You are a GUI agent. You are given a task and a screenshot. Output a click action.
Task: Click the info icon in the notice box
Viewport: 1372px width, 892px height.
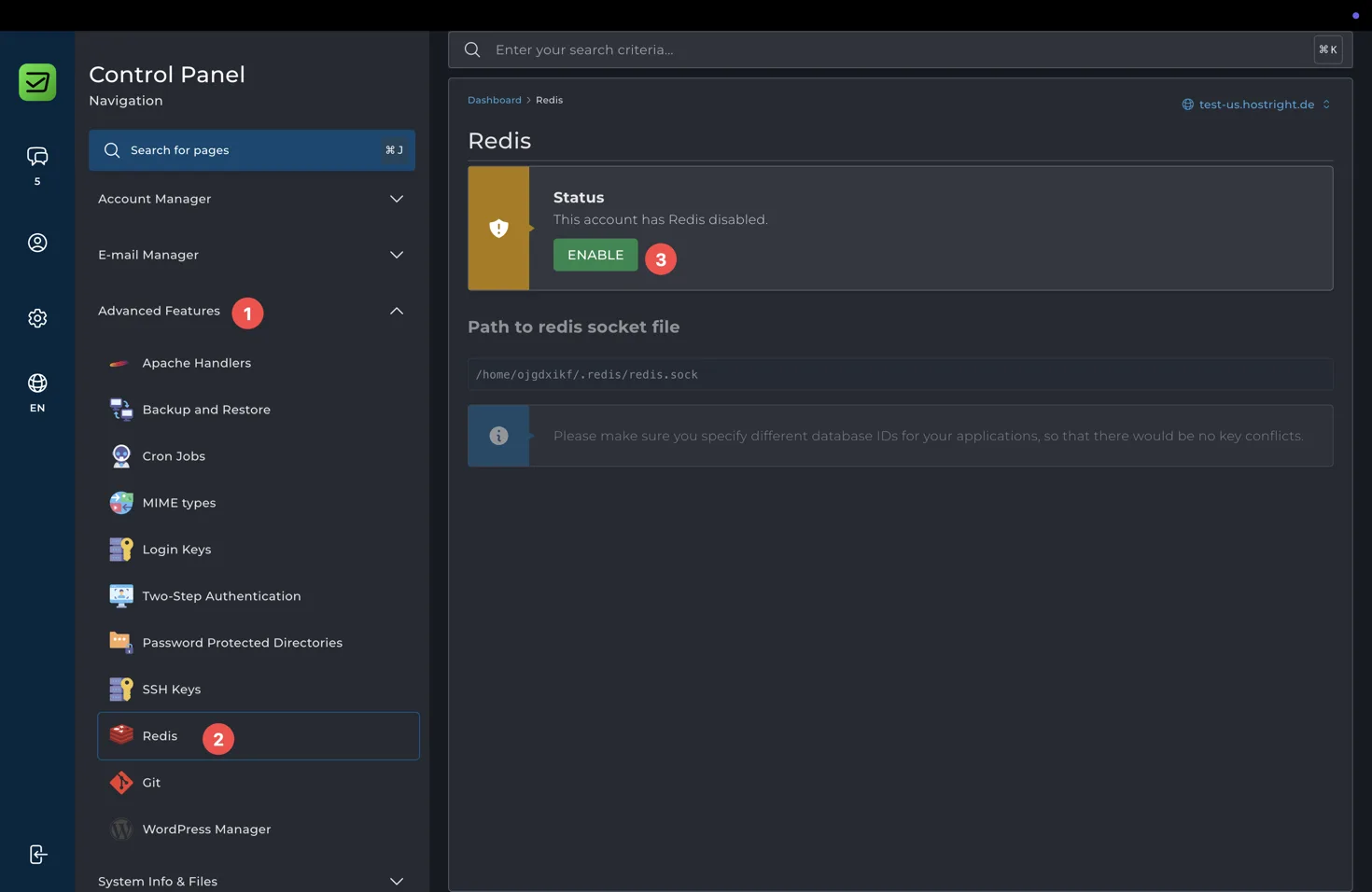click(x=498, y=436)
